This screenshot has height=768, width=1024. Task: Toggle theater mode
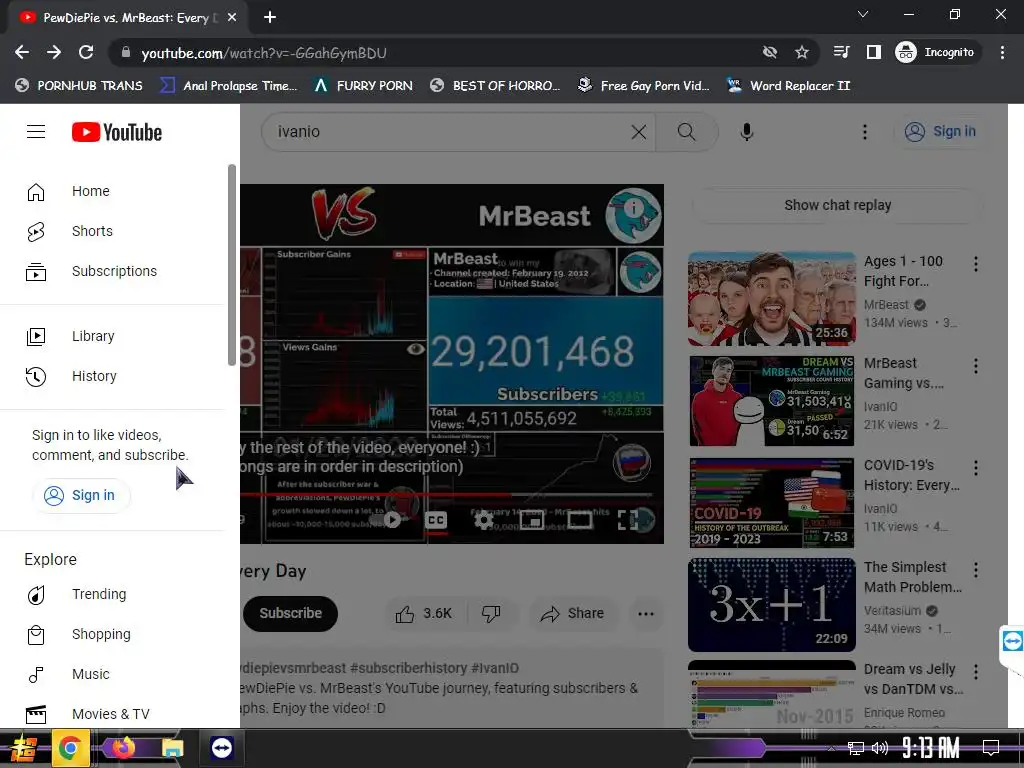click(x=579, y=520)
